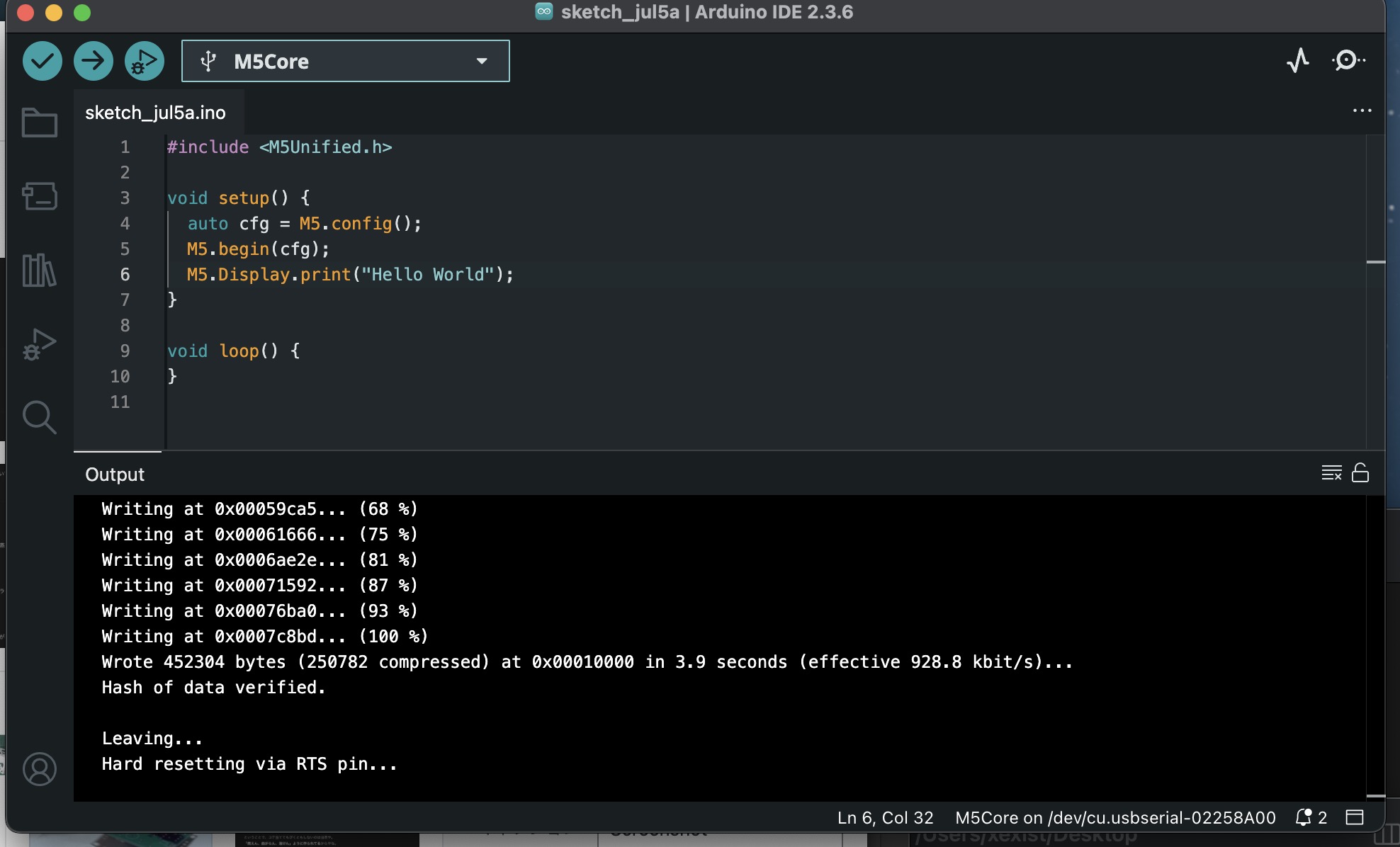
Task: Click the 'Hard resetting via RTS pin...' line
Action: pos(249,763)
